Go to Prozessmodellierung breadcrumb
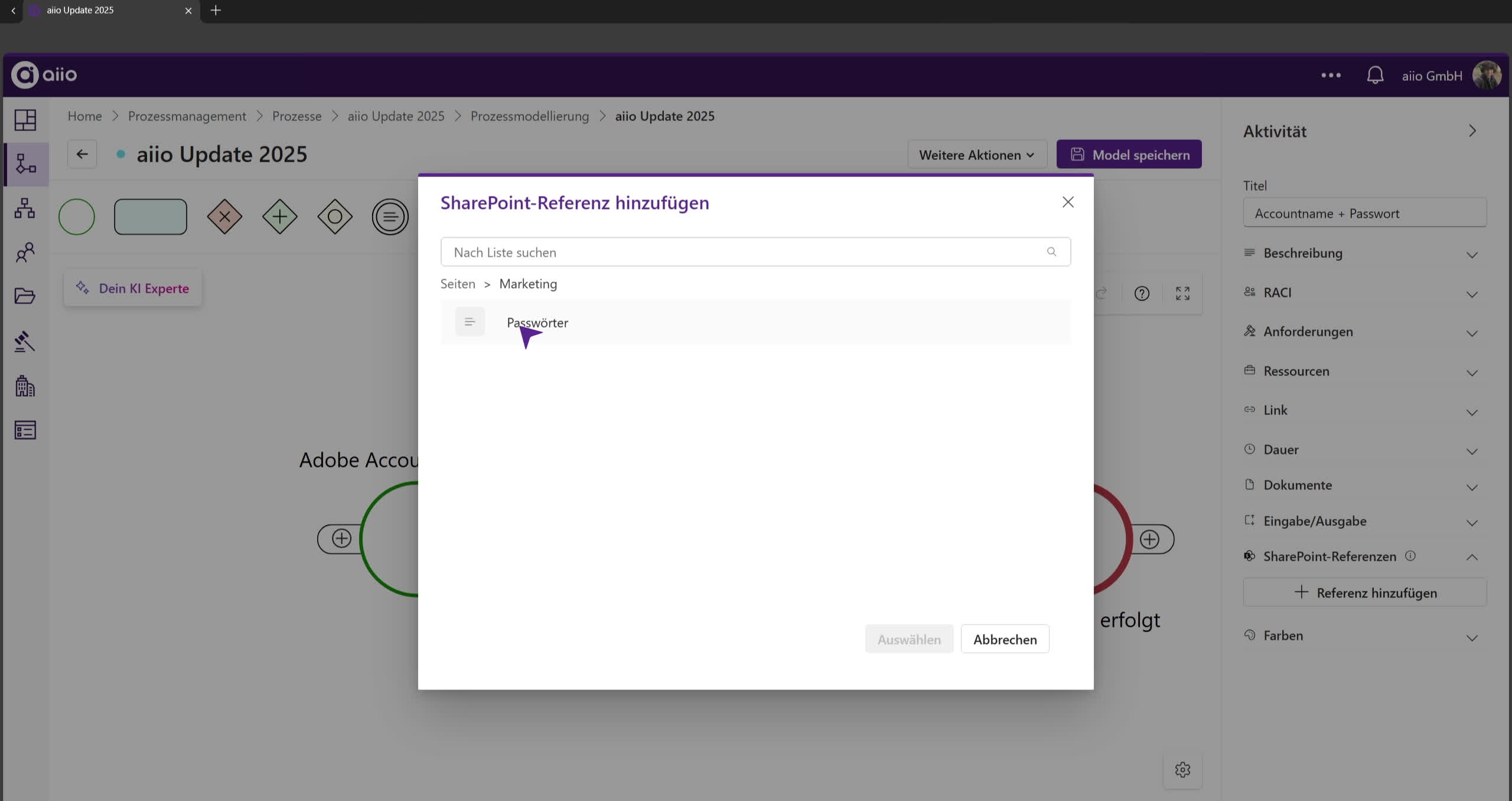Viewport: 1512px width, 801px height. (530, 116)
